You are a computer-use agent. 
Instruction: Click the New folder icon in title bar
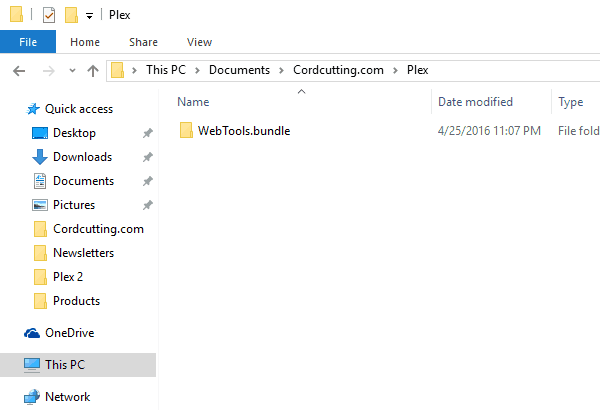click(x=72, y=15)
